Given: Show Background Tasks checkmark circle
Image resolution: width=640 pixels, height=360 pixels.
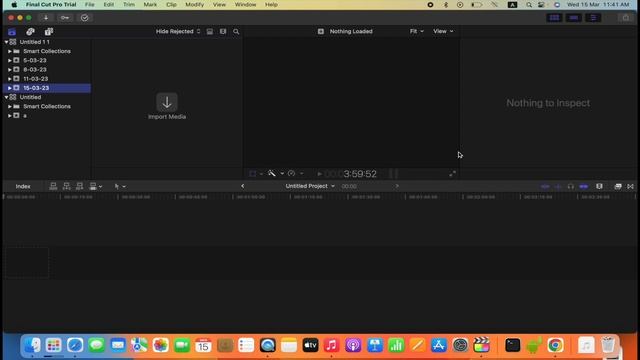Looking at the screenshot, I should click(x=84, y=18).
